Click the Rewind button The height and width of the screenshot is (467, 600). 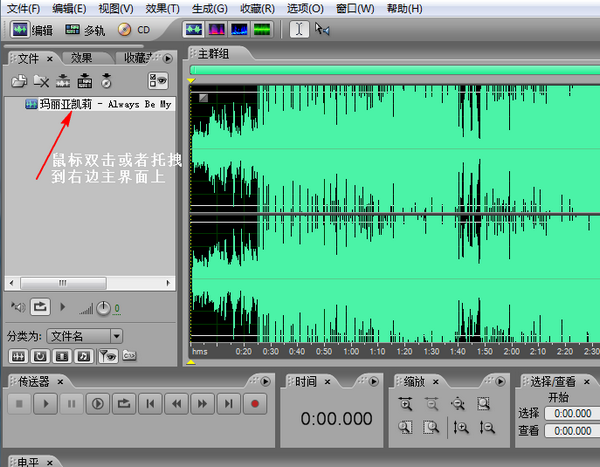[x=176, y=404]
